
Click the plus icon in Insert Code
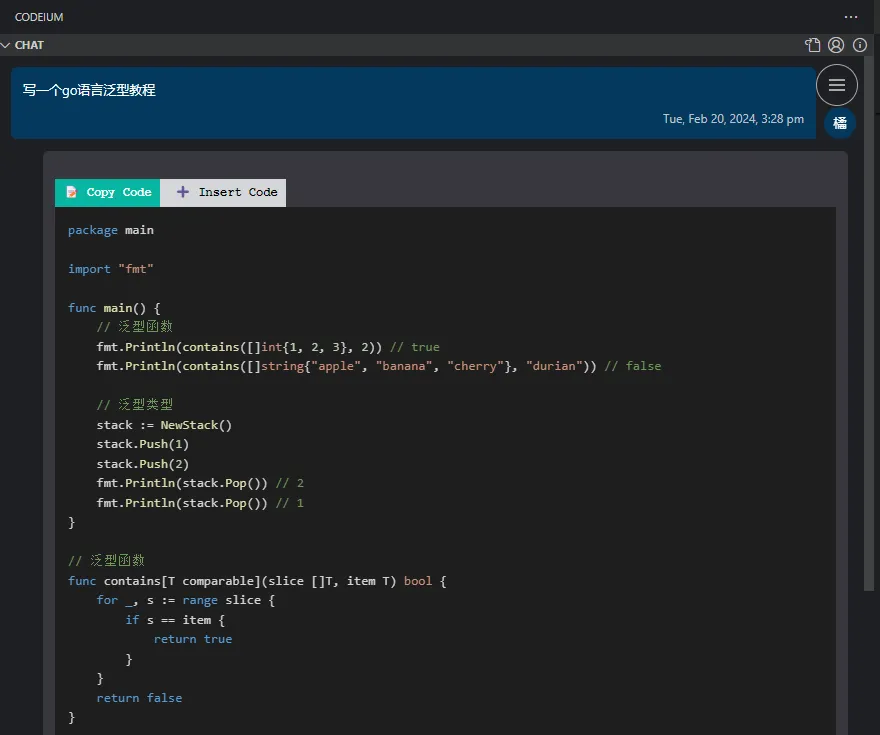point(182,192)
